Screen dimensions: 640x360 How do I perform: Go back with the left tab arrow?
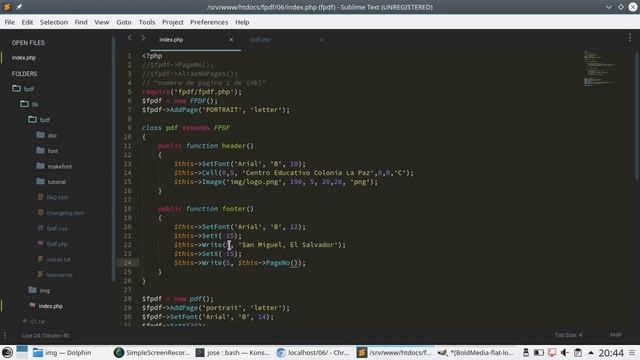point(129,38)
